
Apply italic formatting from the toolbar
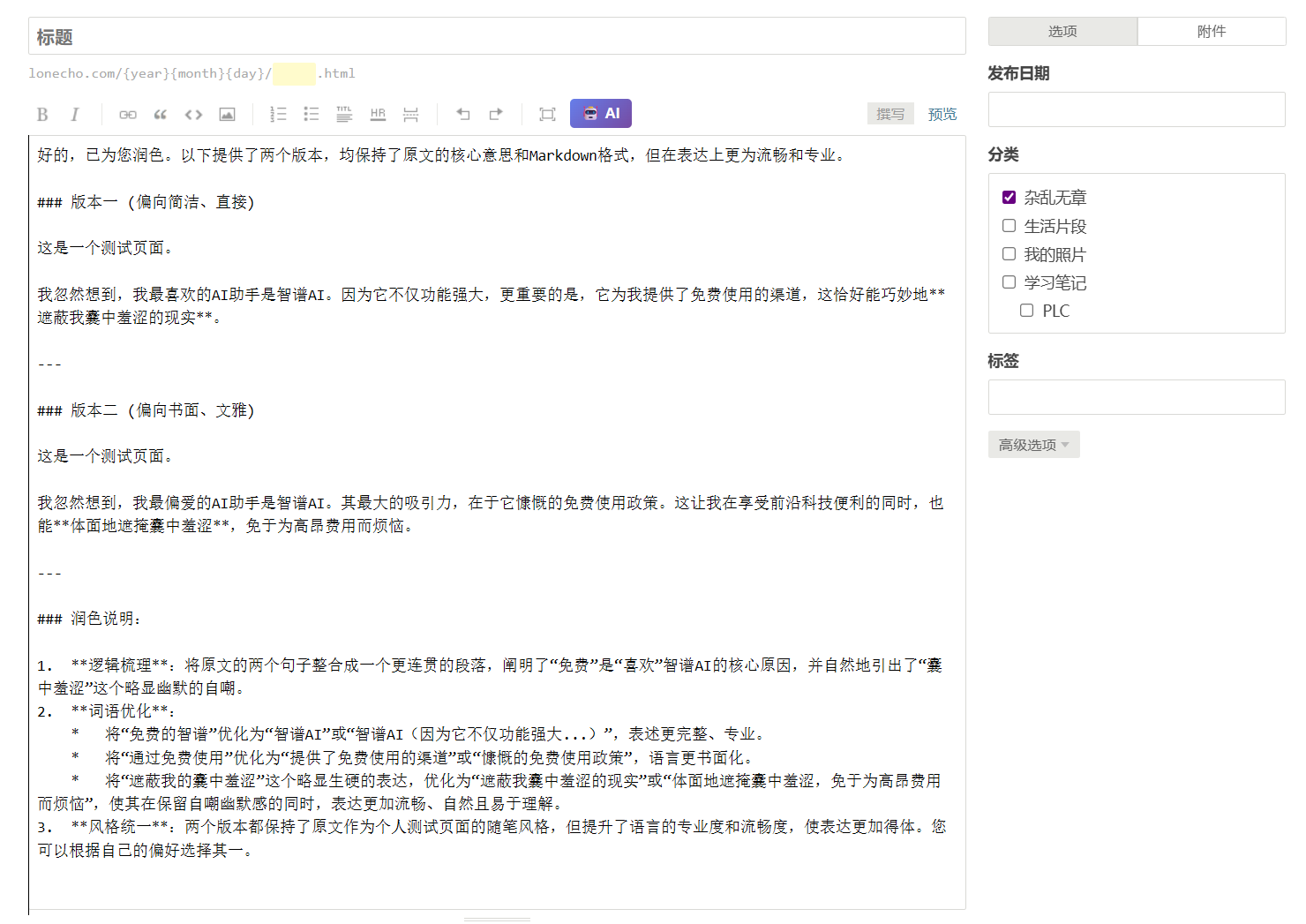[x=75, y=115]
